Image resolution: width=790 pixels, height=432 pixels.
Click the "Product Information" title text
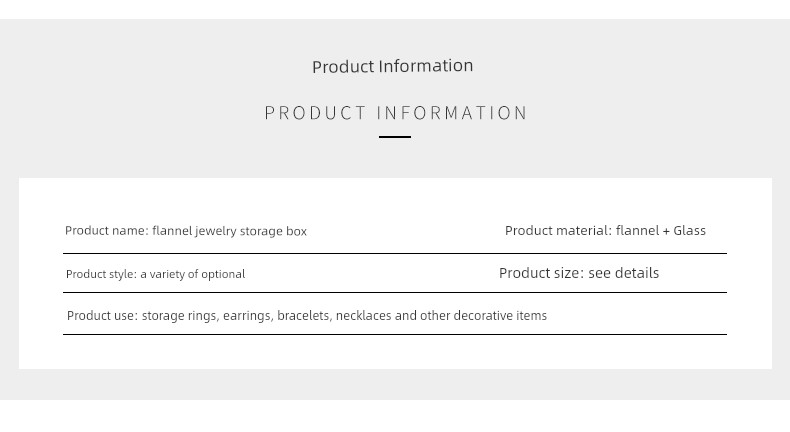pyautogui.click(x=392, y=66)
